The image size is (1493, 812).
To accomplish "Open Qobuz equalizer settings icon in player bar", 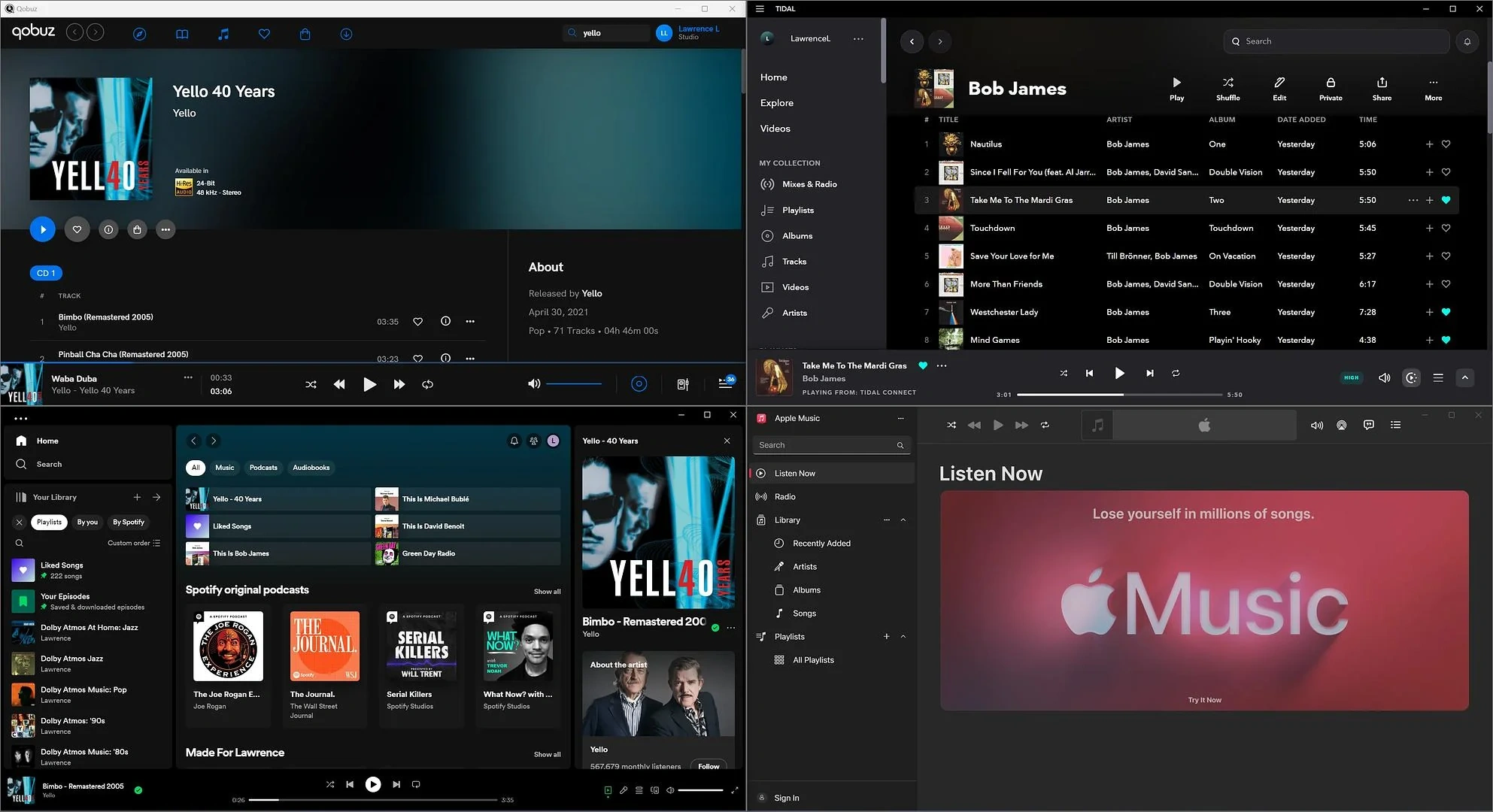I will click(683, 384).
